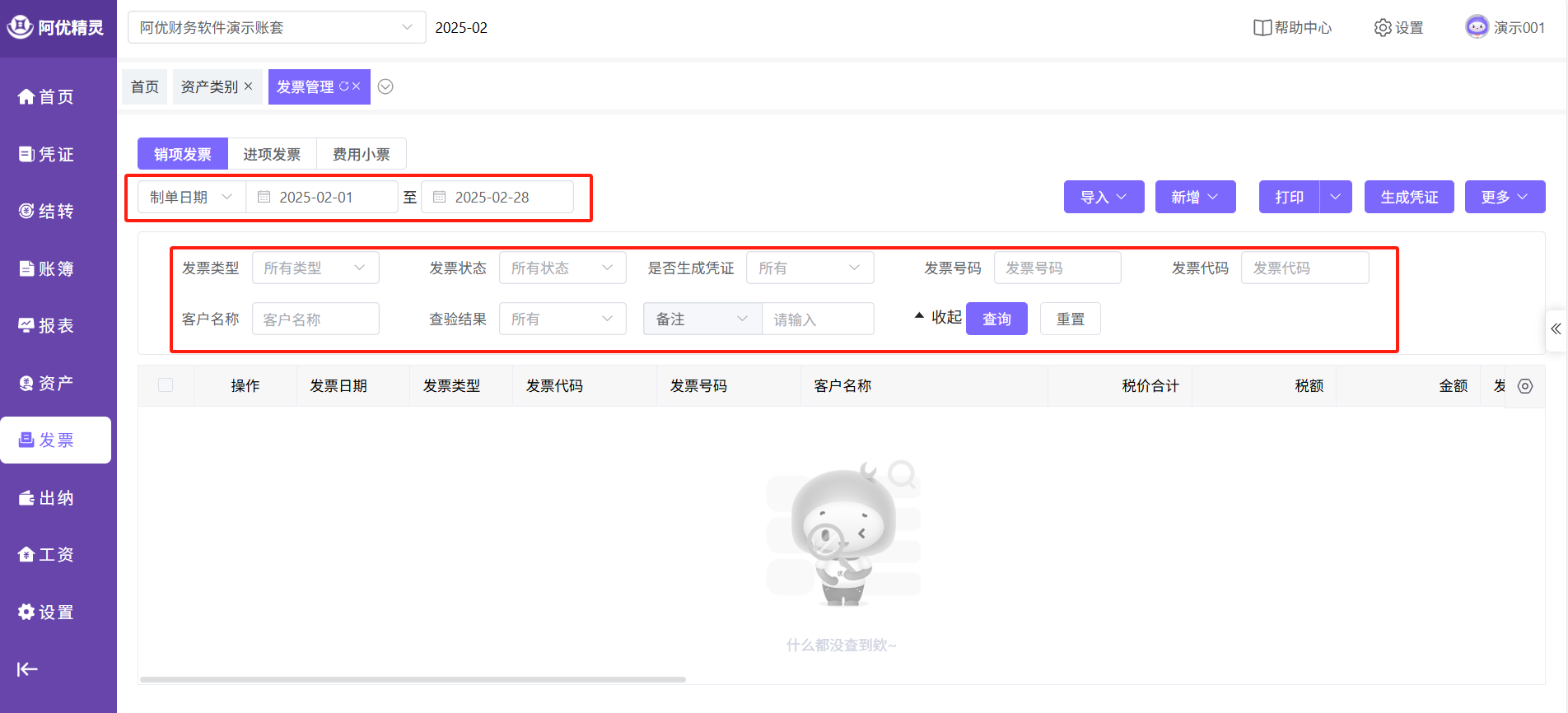
Task: Open the 结转 carry-over sidebar icon
Action: click(26, 212)
